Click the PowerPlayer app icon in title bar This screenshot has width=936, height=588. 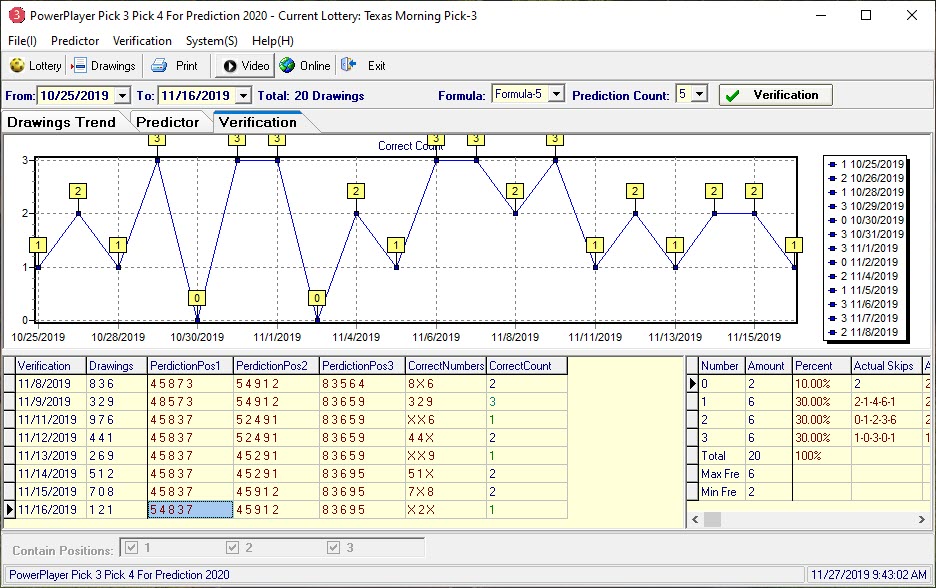click(16, 16)
